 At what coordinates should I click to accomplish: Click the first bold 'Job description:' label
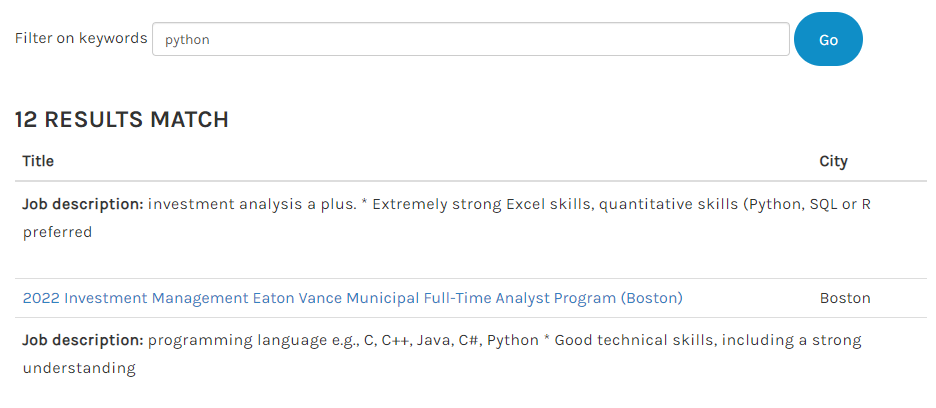pyautogui.click(x=83, y=204)
